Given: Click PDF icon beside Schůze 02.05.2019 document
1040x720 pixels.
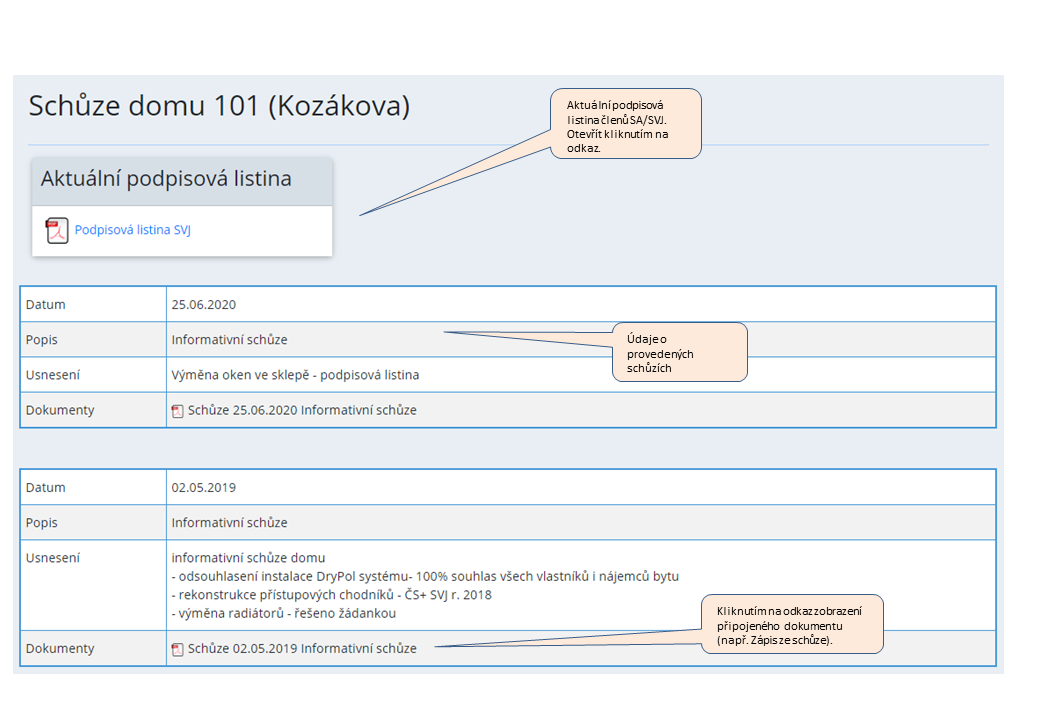Looking at the screenshot, I should click(x=178, y=649).
